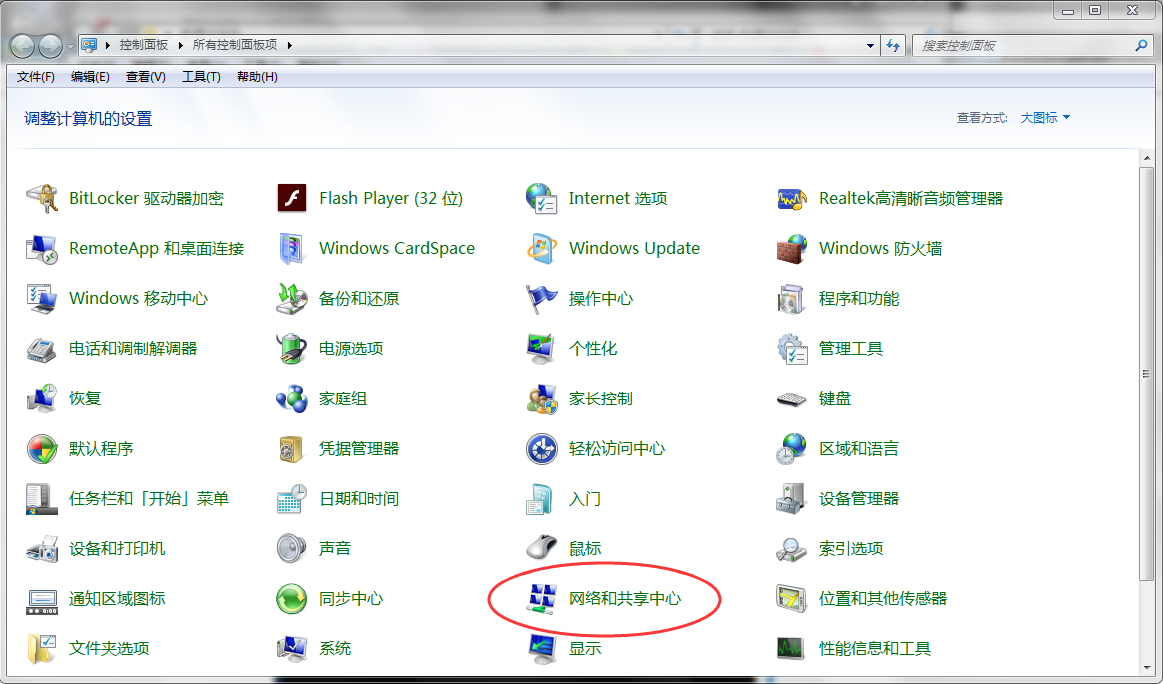Image resolution: width=1163 pixels, height=684 pixels.
Task: Open the Flash Player (32 位) icon
Action: 292,198
